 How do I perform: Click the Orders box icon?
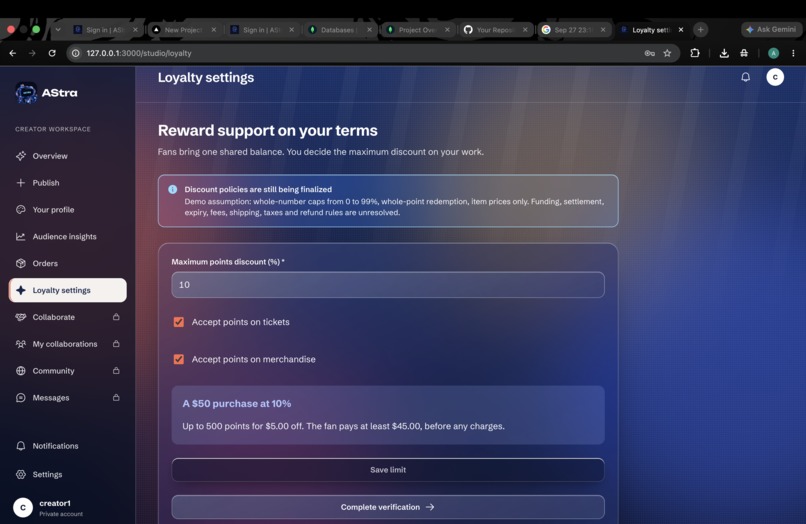21,263
